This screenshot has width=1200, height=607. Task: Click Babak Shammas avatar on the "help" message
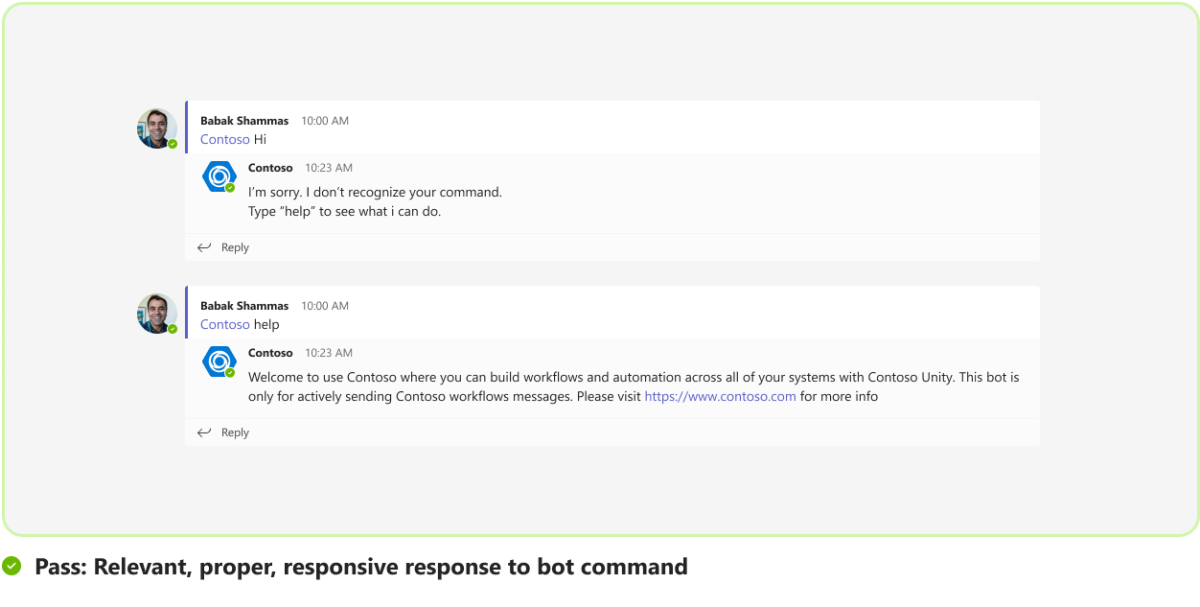click(x=157, y=313)
